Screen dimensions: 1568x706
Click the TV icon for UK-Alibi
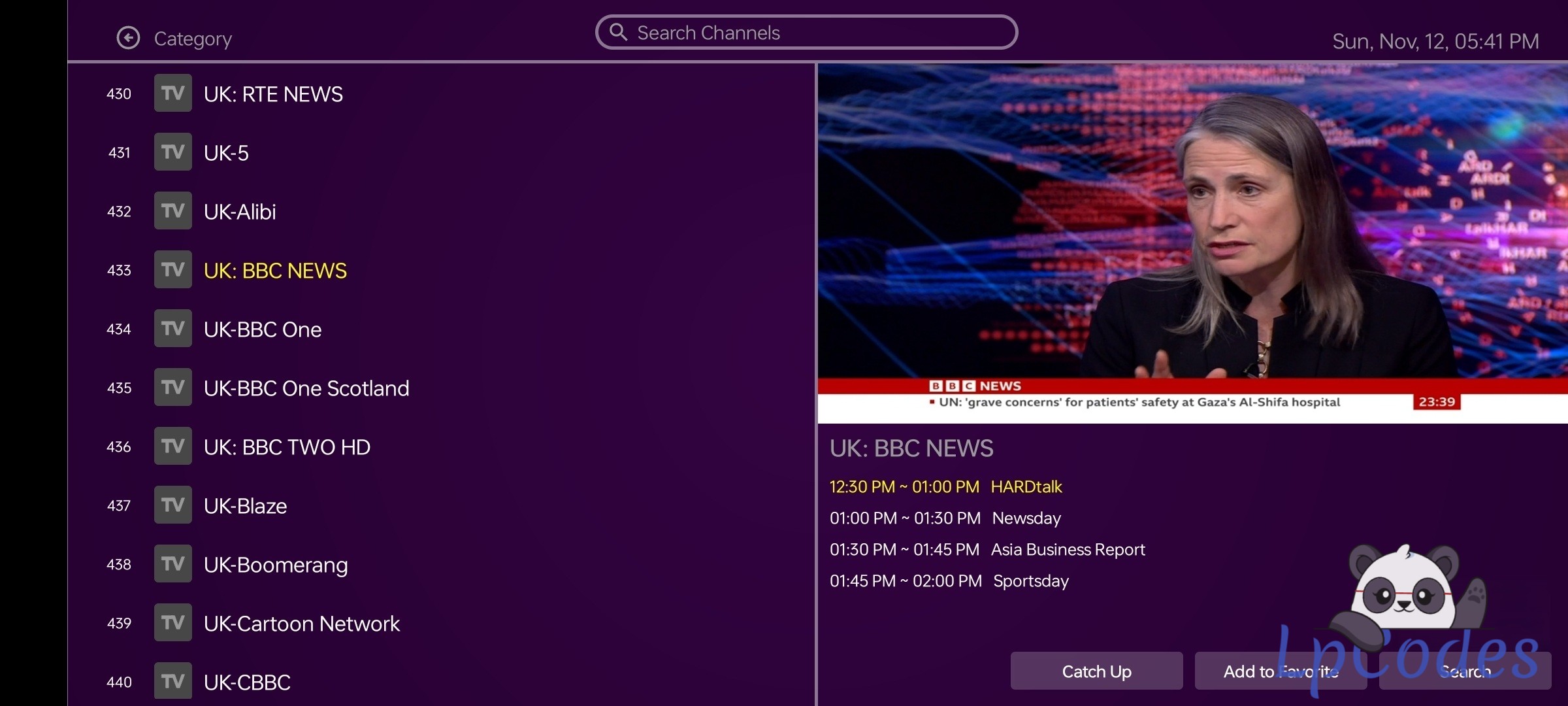click(172, 211)
